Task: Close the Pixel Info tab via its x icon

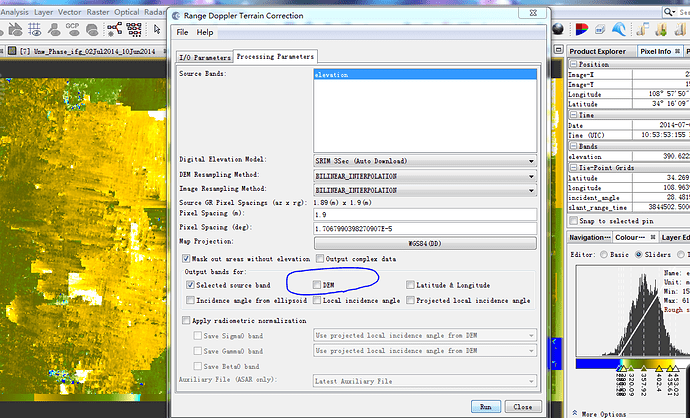Action: click(x=678, y=51)
